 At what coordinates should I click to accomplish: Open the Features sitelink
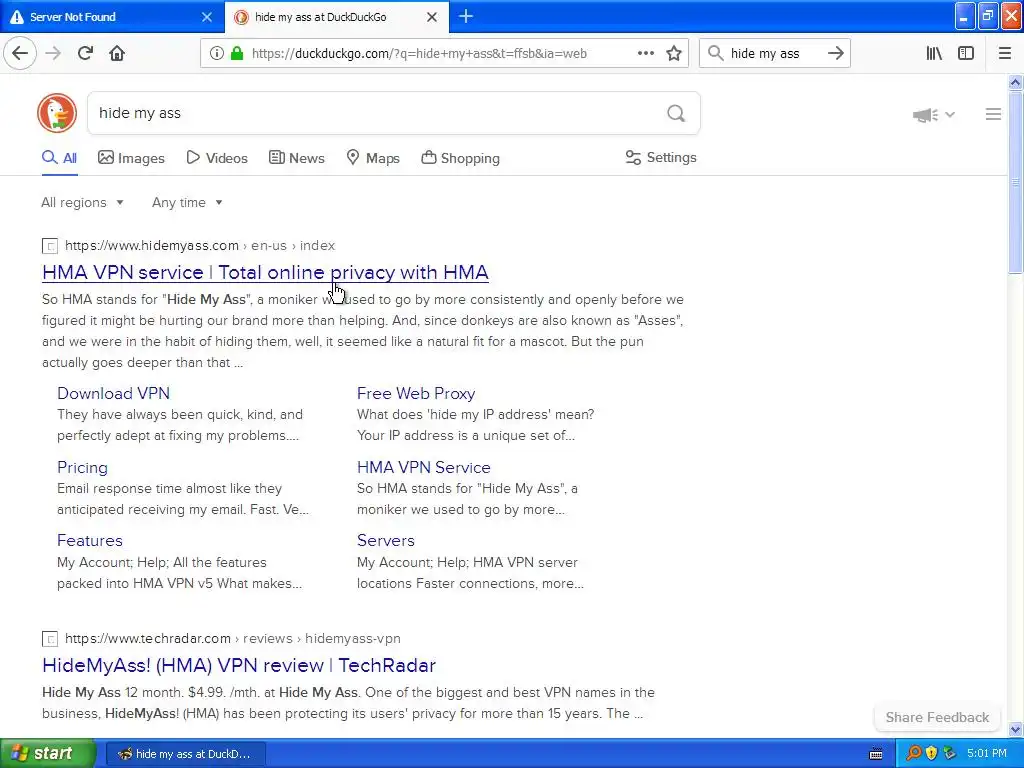(89, 541)
